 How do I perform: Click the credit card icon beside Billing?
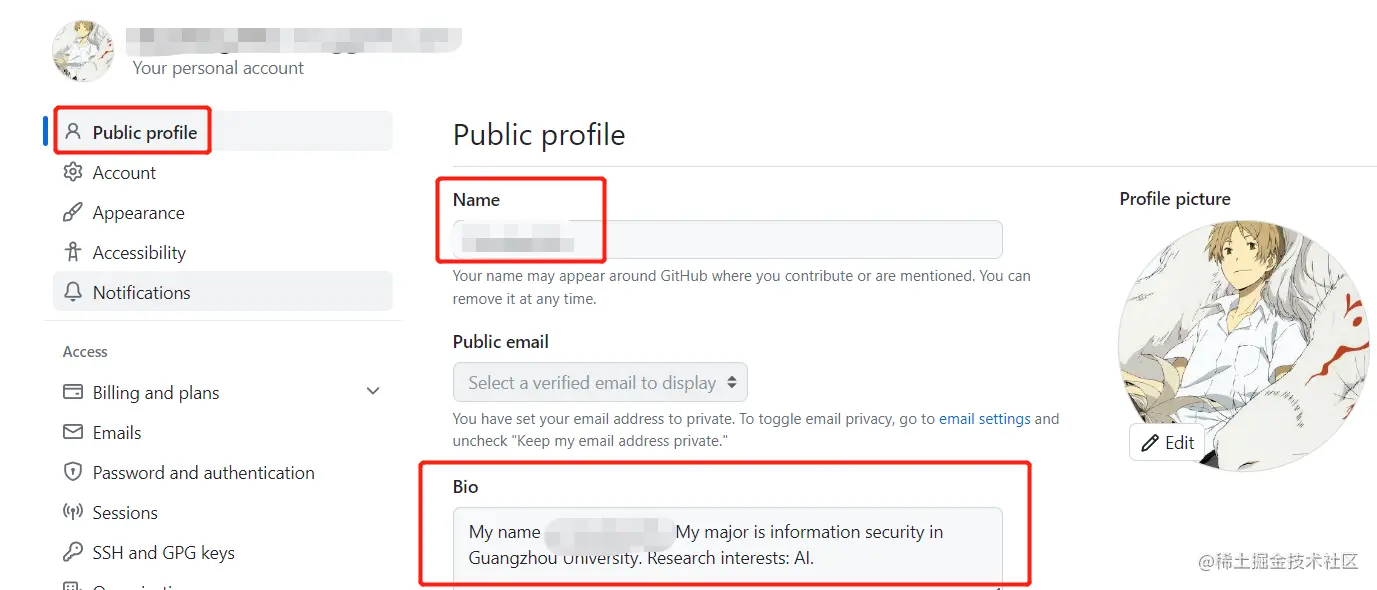(73, 392)
